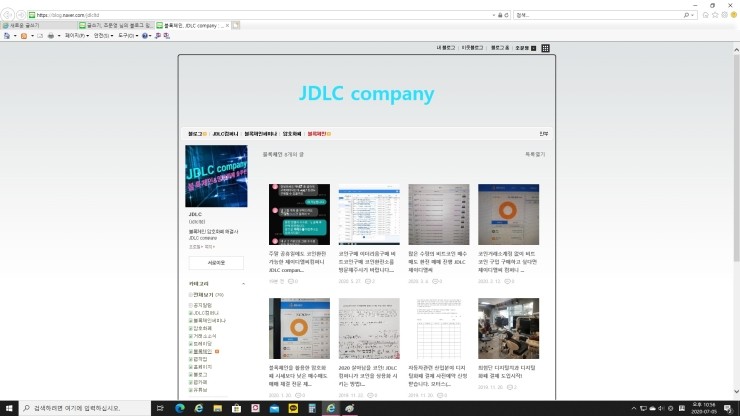Image resolution: width=740 pixels, height=416 pixels.
Task: Open the browser Tools gear icon
Action: pos(724,15)
